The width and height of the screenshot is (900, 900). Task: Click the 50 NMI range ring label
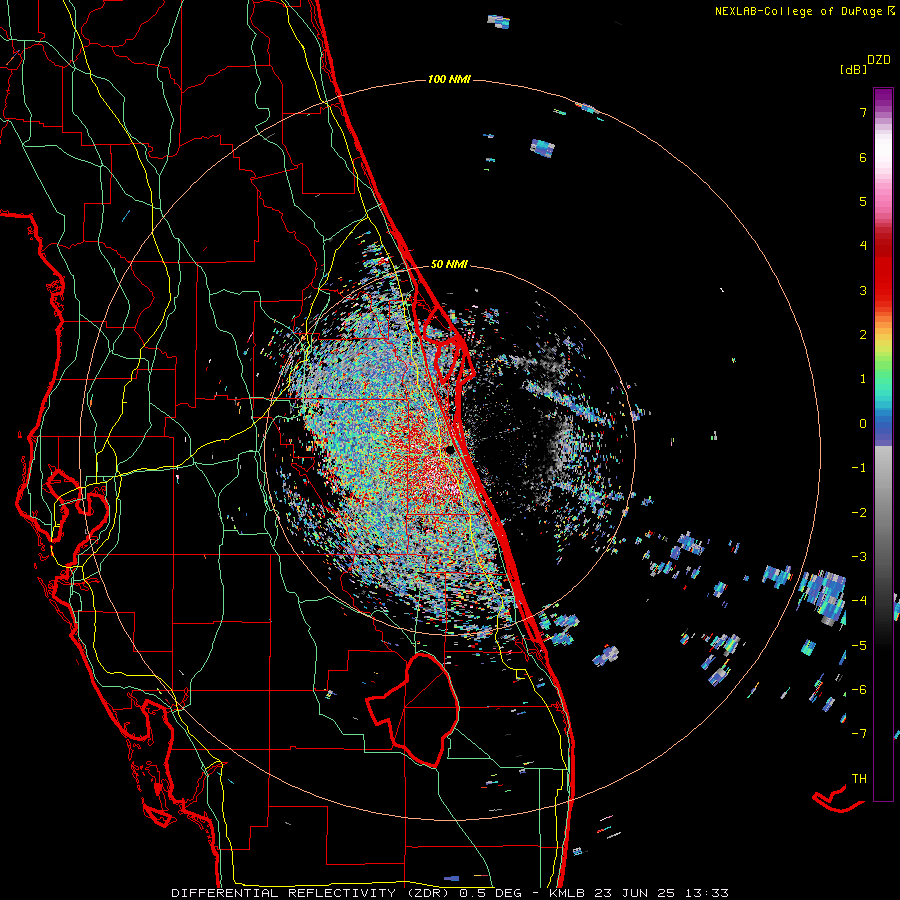[x=449, y=264]
